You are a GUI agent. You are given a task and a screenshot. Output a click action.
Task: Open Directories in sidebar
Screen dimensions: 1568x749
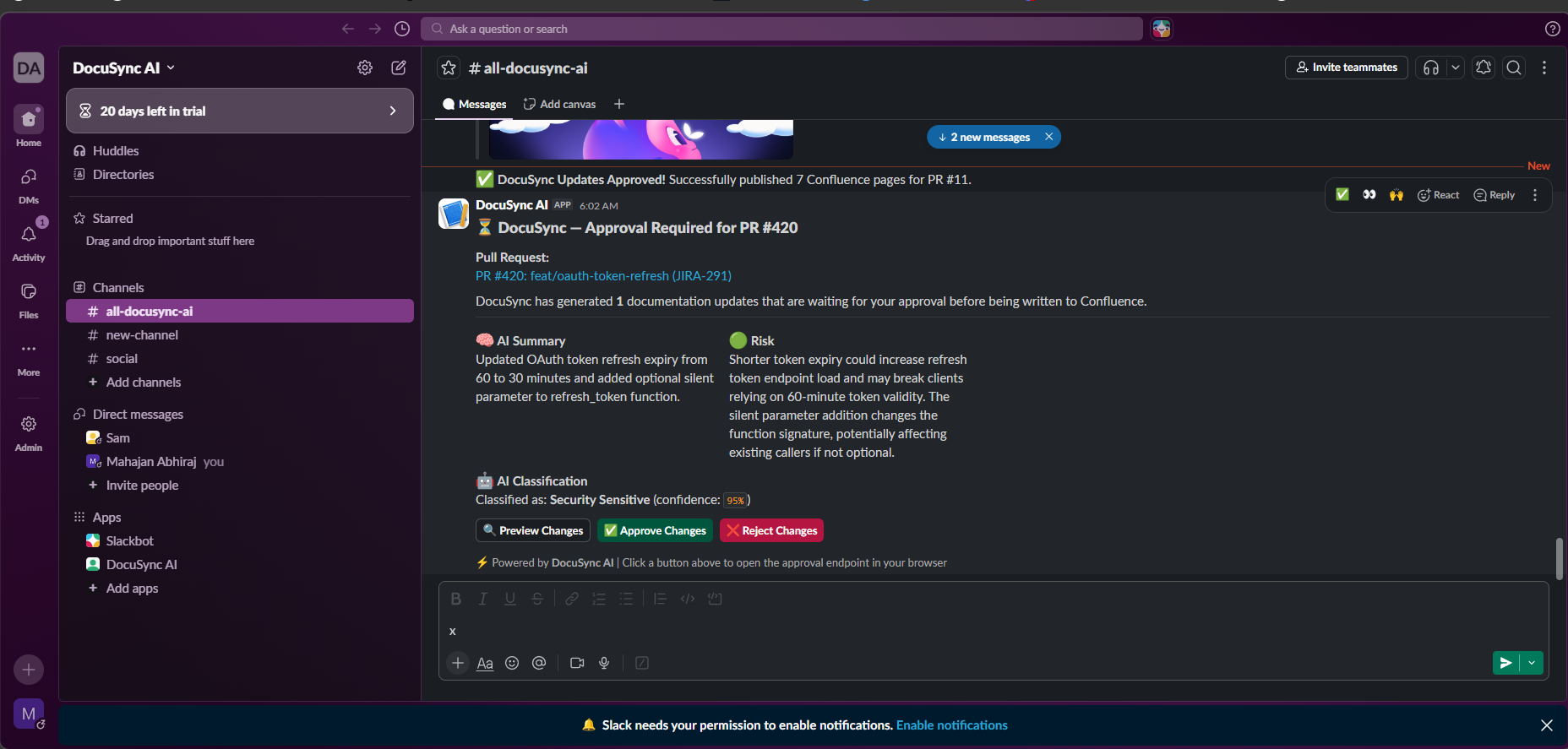point(240,174)
